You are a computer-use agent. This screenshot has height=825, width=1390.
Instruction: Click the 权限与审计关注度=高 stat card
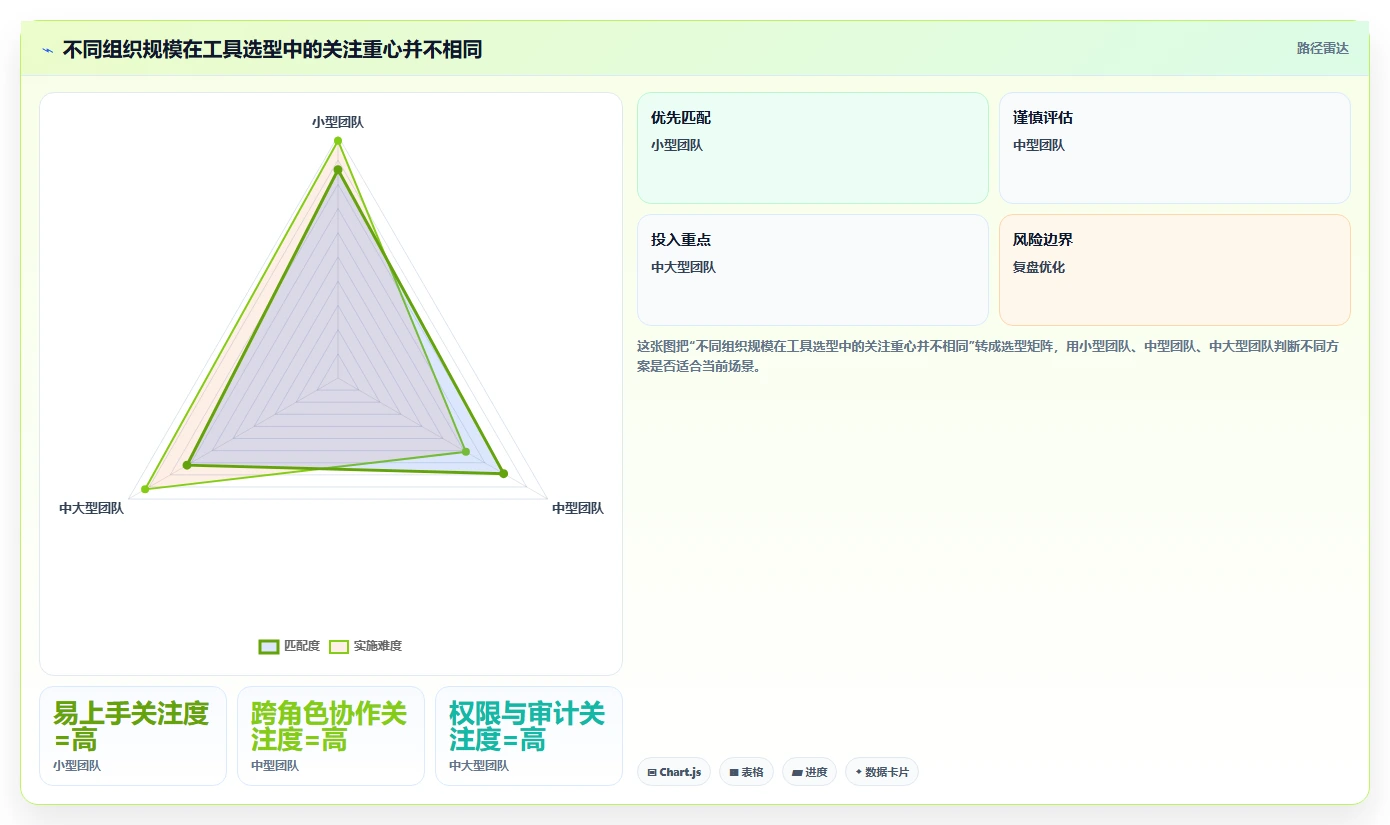(x=529, y=736)
